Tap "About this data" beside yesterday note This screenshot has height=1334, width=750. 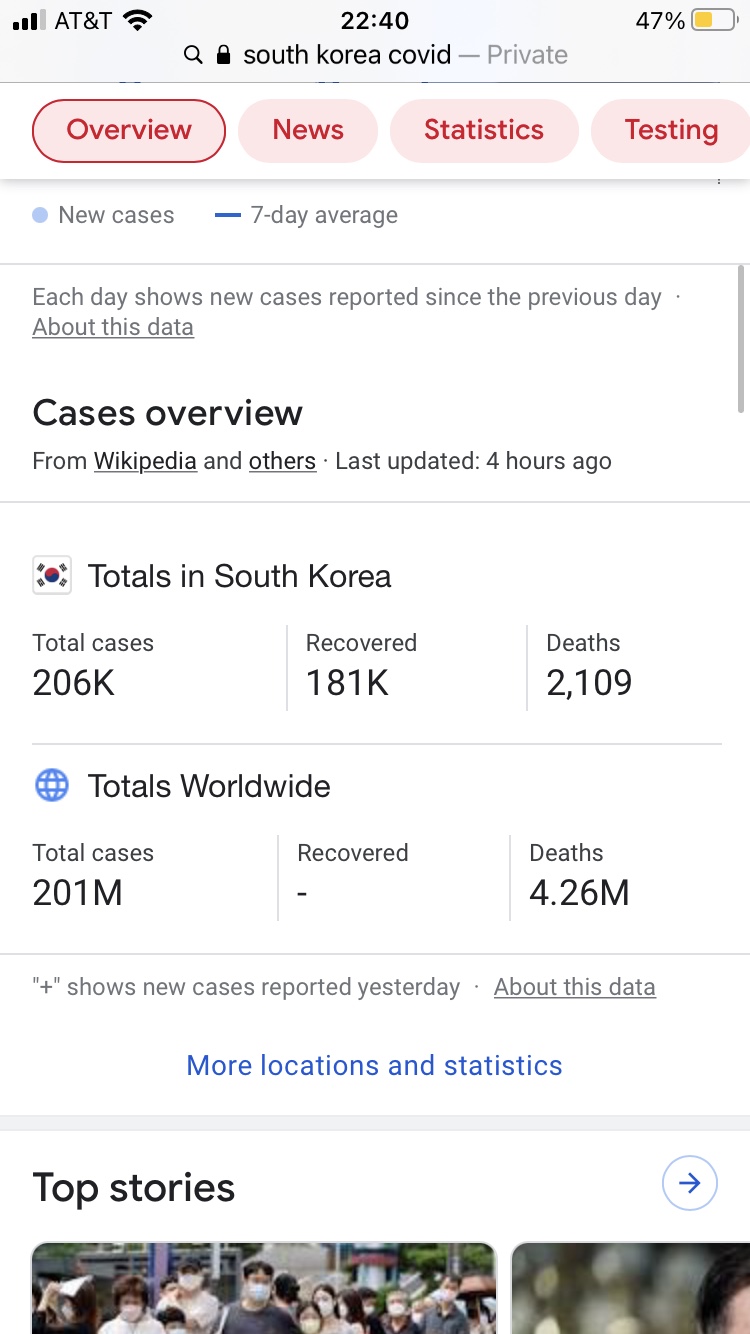(574, 987)
